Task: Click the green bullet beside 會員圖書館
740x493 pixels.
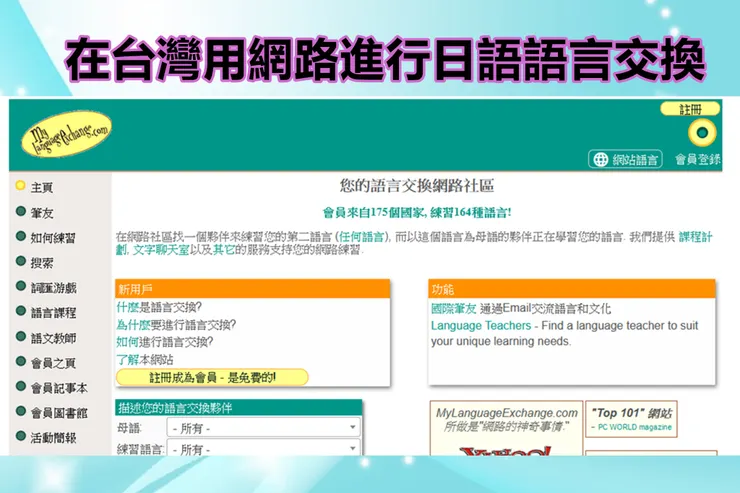Action: [20, 411]
